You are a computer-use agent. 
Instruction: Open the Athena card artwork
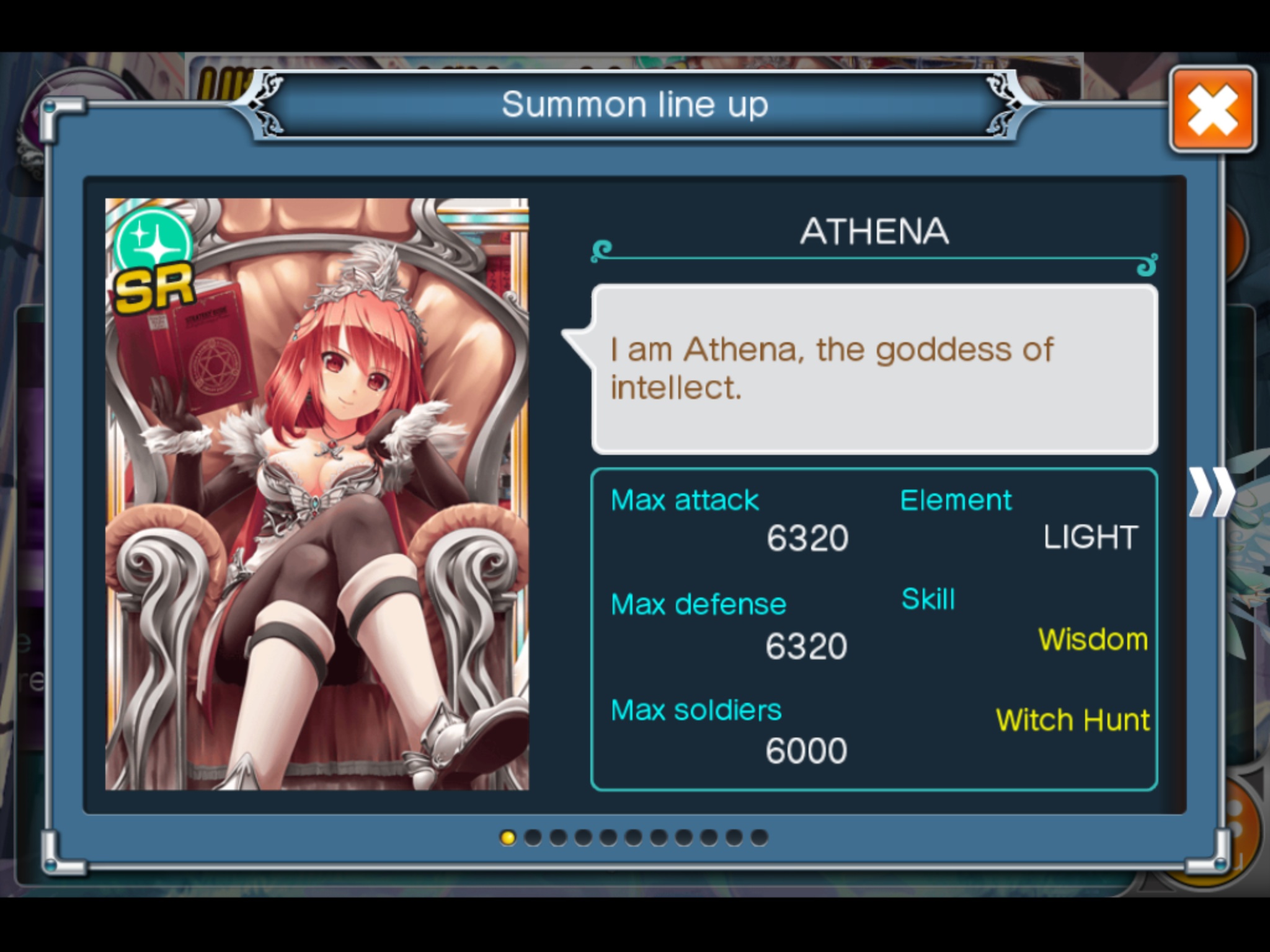(317, 494)
